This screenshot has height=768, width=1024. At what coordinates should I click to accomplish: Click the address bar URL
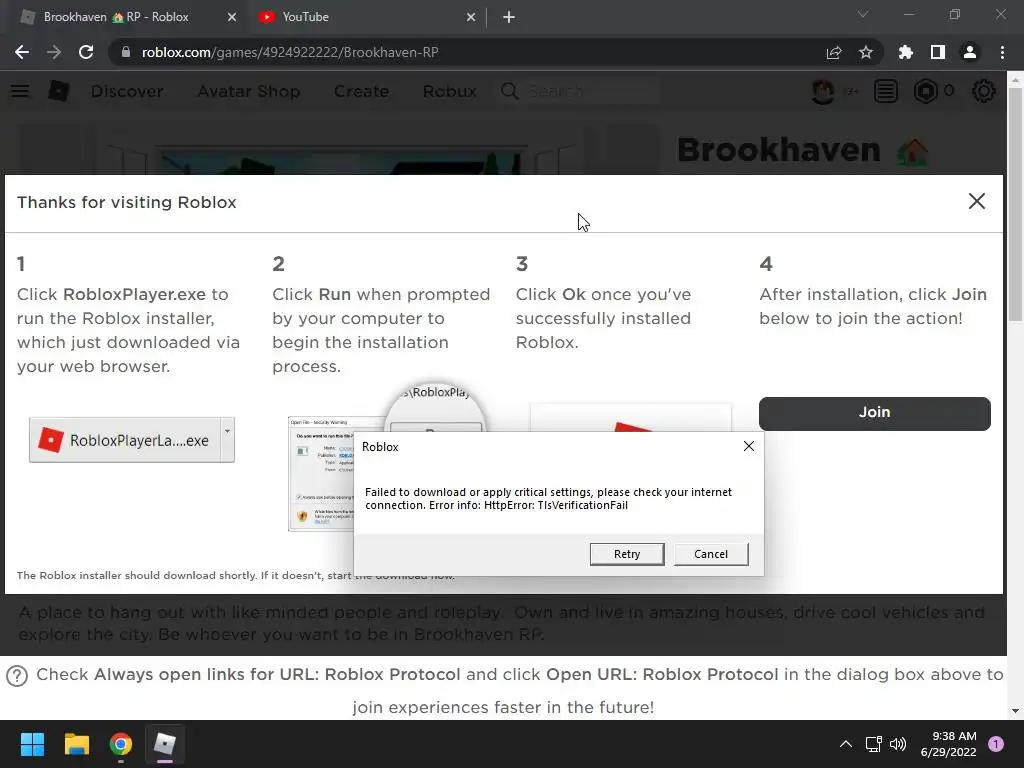290,52
